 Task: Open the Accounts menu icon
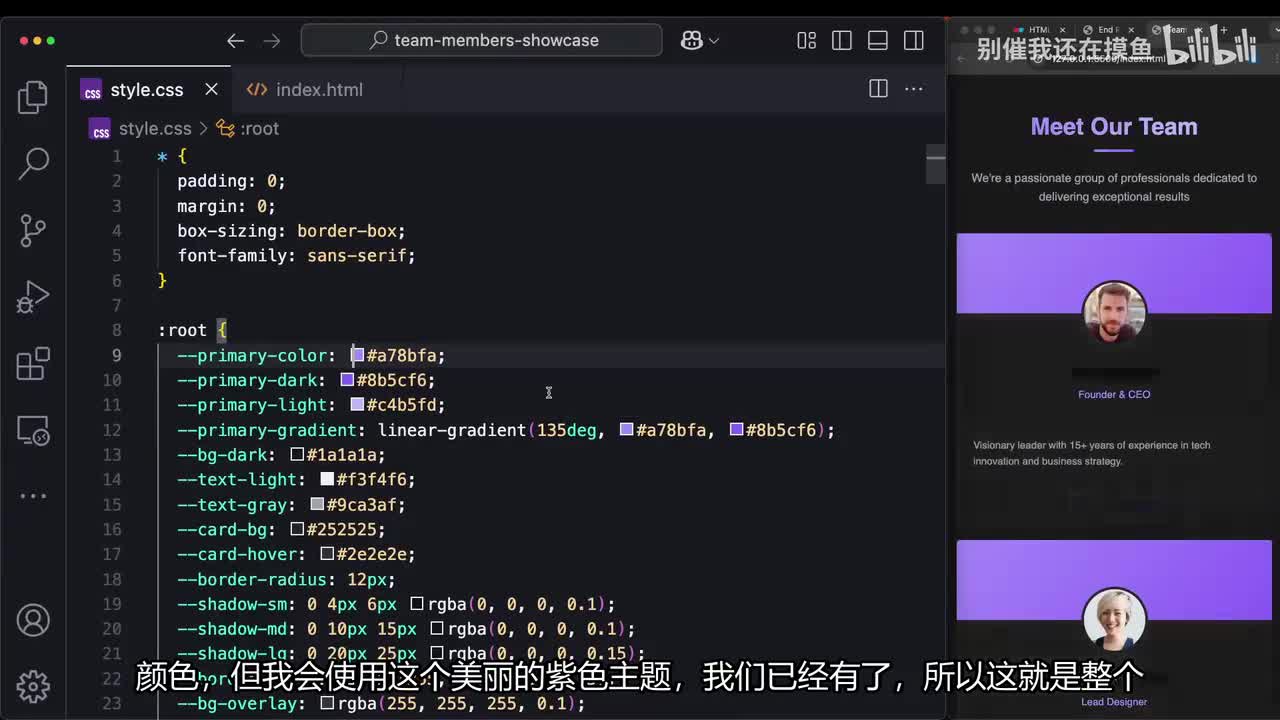[33, 620]
